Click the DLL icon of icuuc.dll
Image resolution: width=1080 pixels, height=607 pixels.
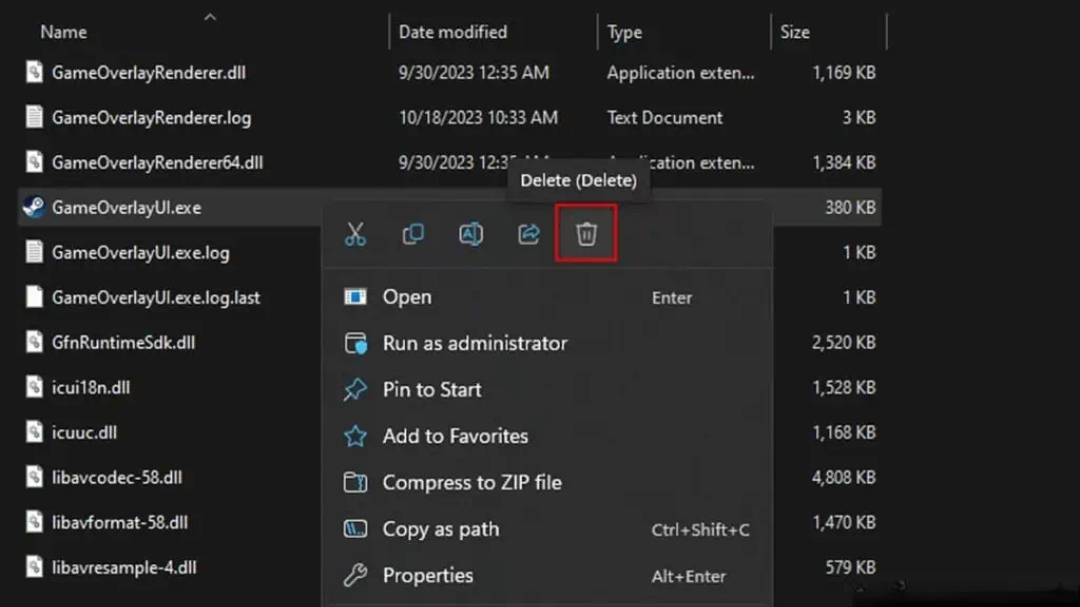coord(34,433)
